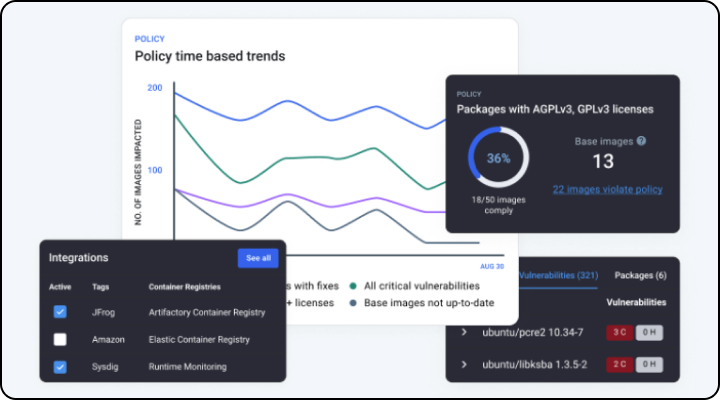
Task: Expand the ubuntu/libksba 1.3.5-2 row chevron
Action: (464, 364)
